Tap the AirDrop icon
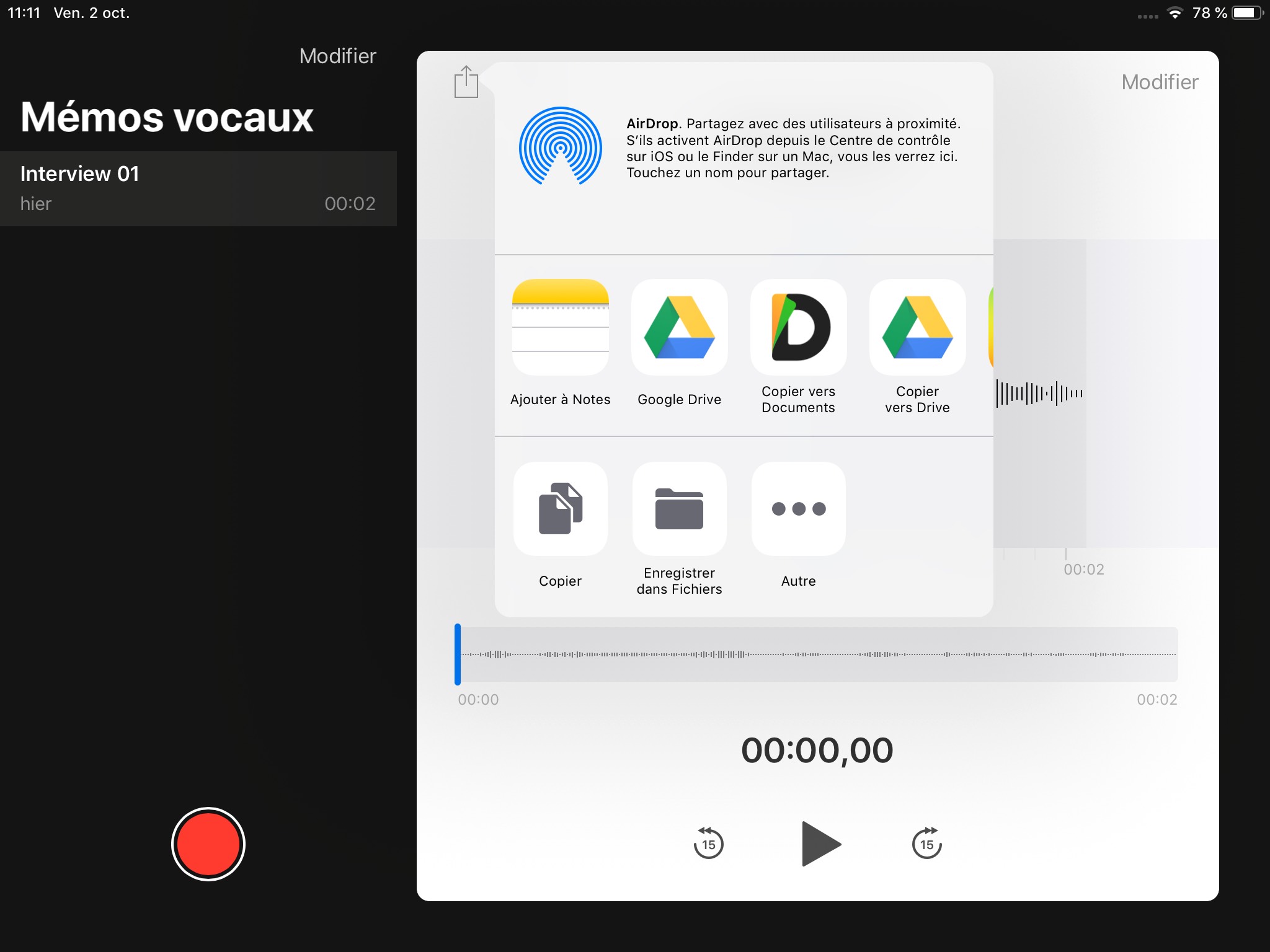Screen dimensions: 1270x952 (x=560, y=147)
